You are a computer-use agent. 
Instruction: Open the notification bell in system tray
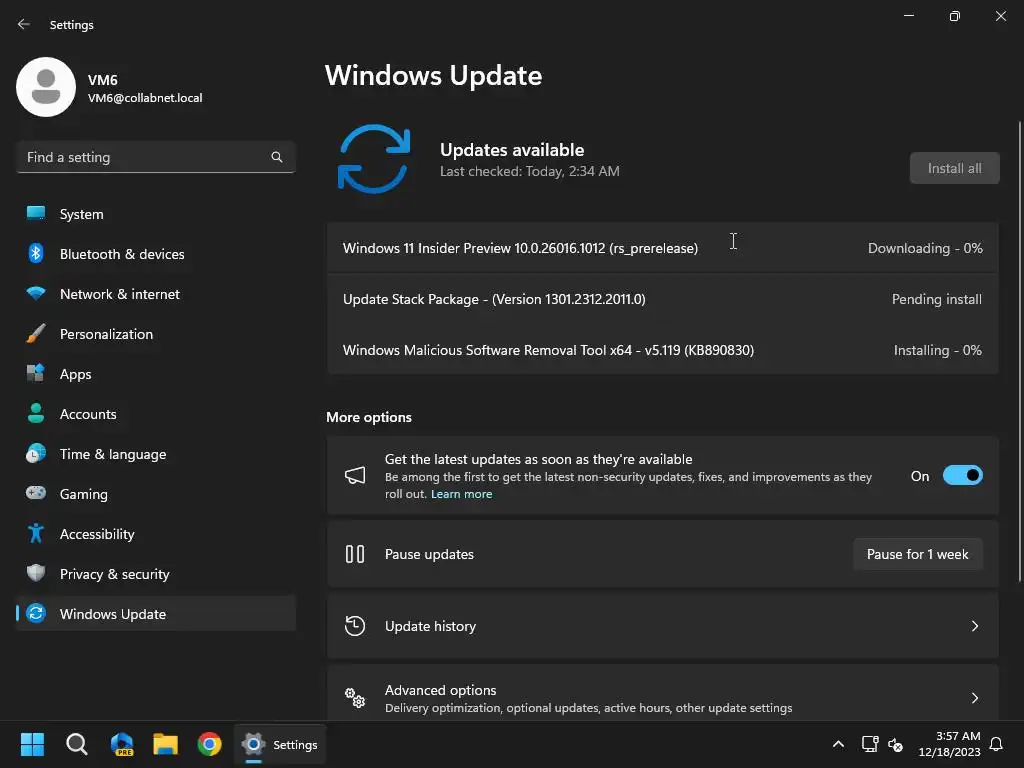(x=996, y=744)
